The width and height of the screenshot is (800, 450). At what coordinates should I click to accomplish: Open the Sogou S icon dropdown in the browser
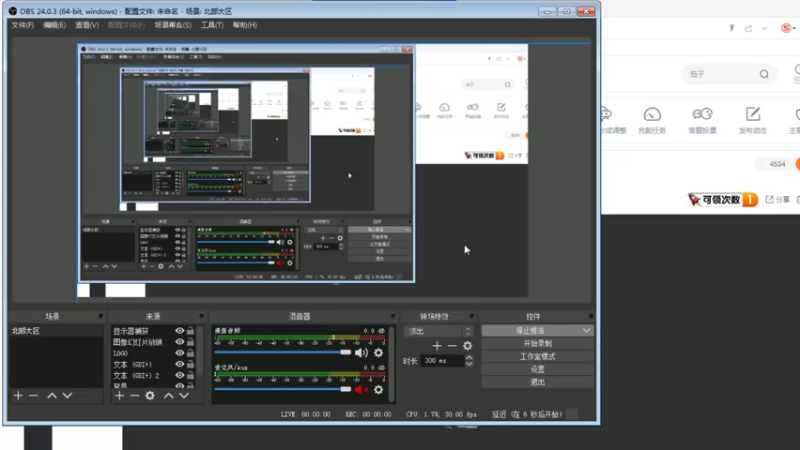[789, 28]
